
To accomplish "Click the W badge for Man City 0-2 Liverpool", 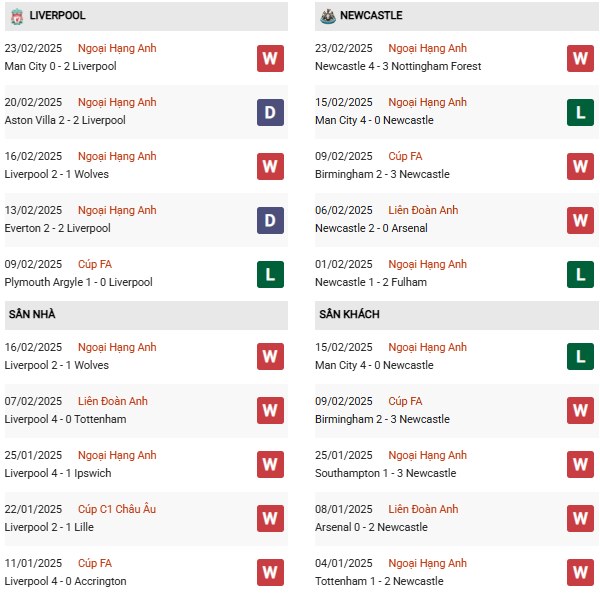I will tap(270, 58).
